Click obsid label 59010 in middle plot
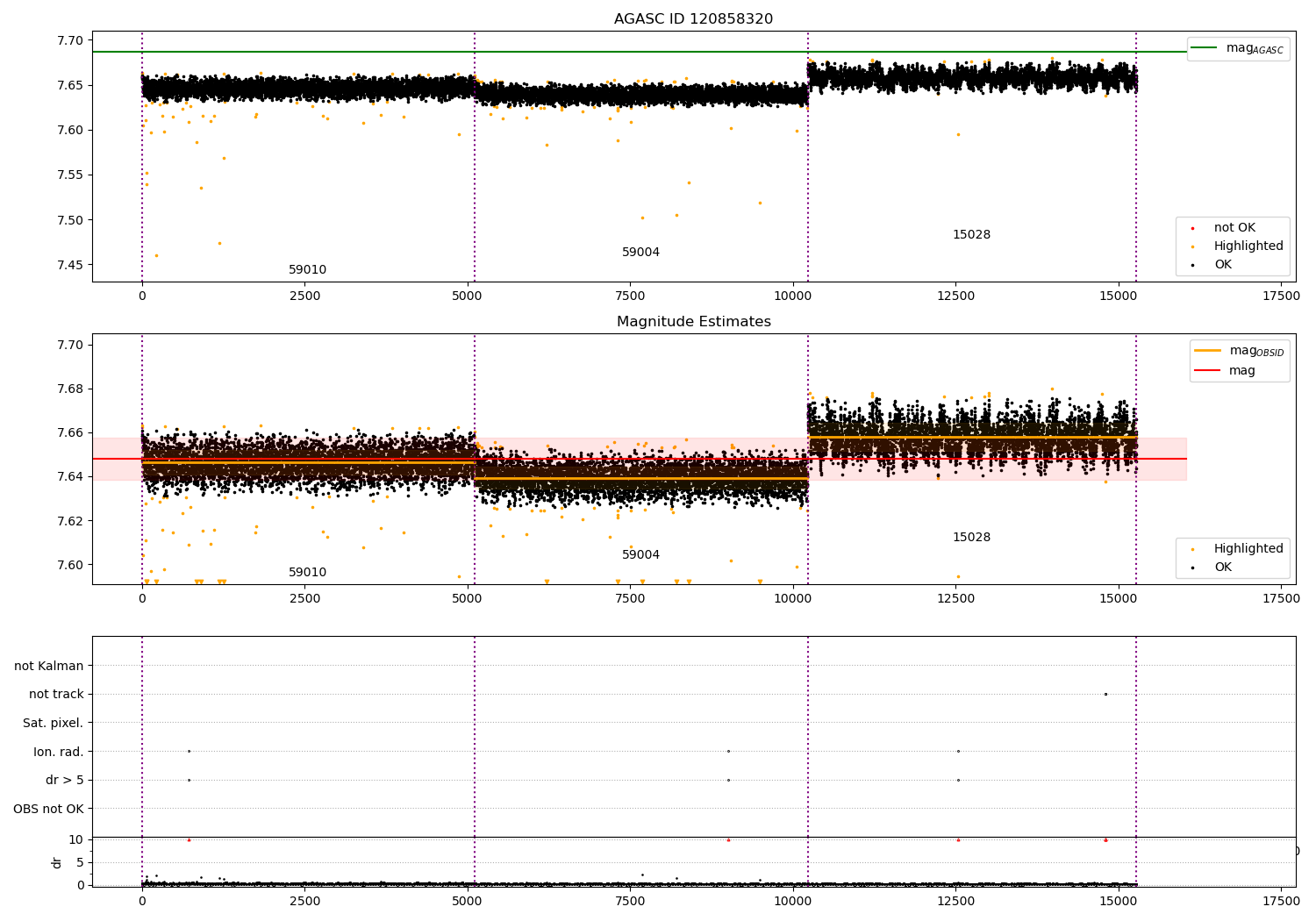1316x921 pixels. pyautogui.click(x=307, y=573)
